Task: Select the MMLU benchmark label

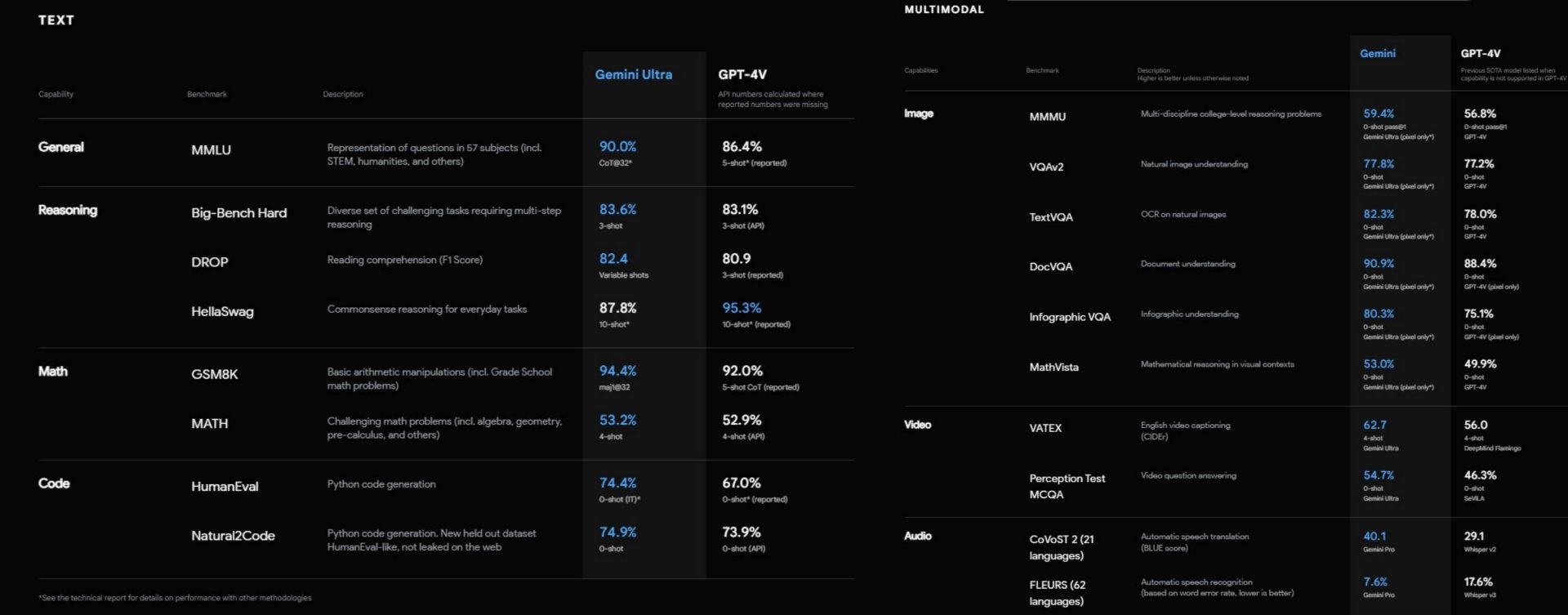Action: coord(211,150)
